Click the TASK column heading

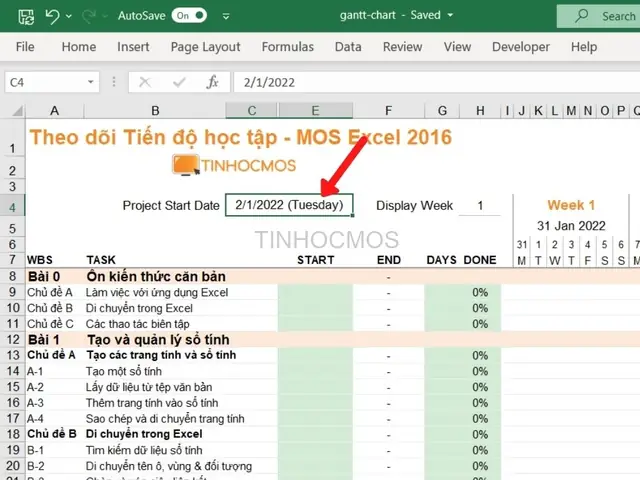click(x=101, y=260)
